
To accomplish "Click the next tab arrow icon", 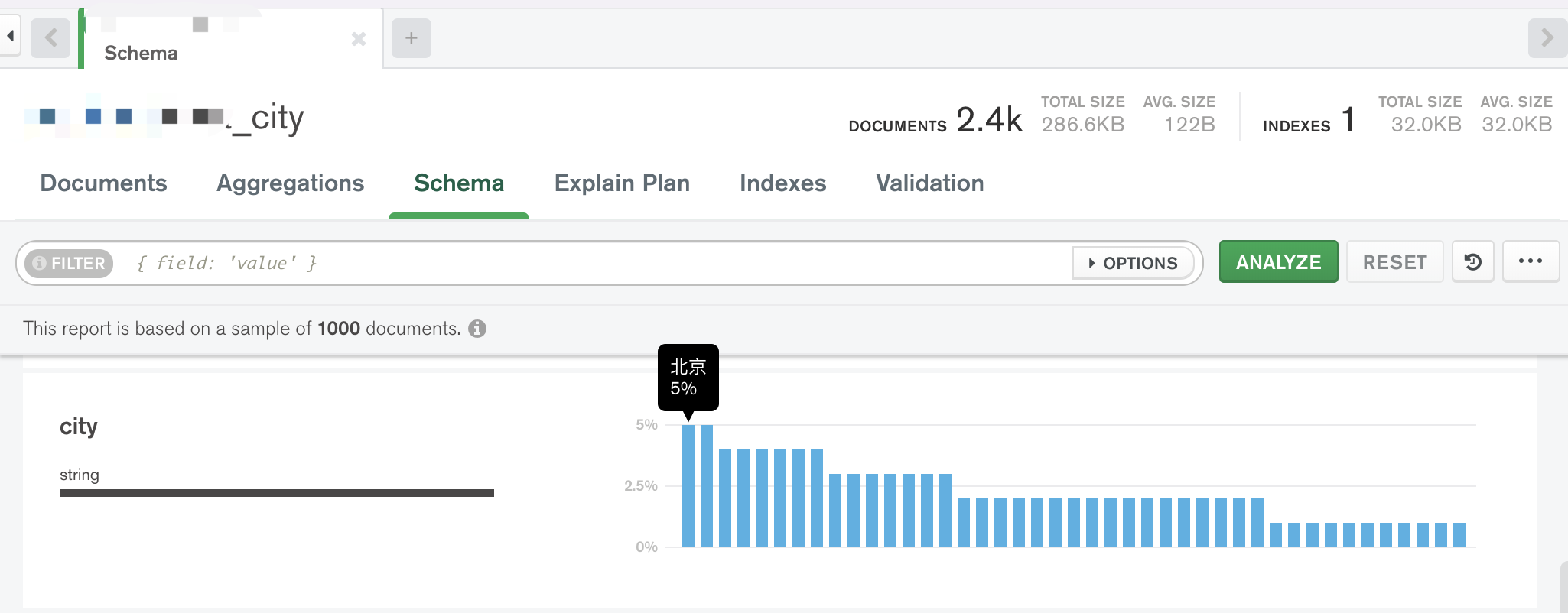I will pos(1547,37).
